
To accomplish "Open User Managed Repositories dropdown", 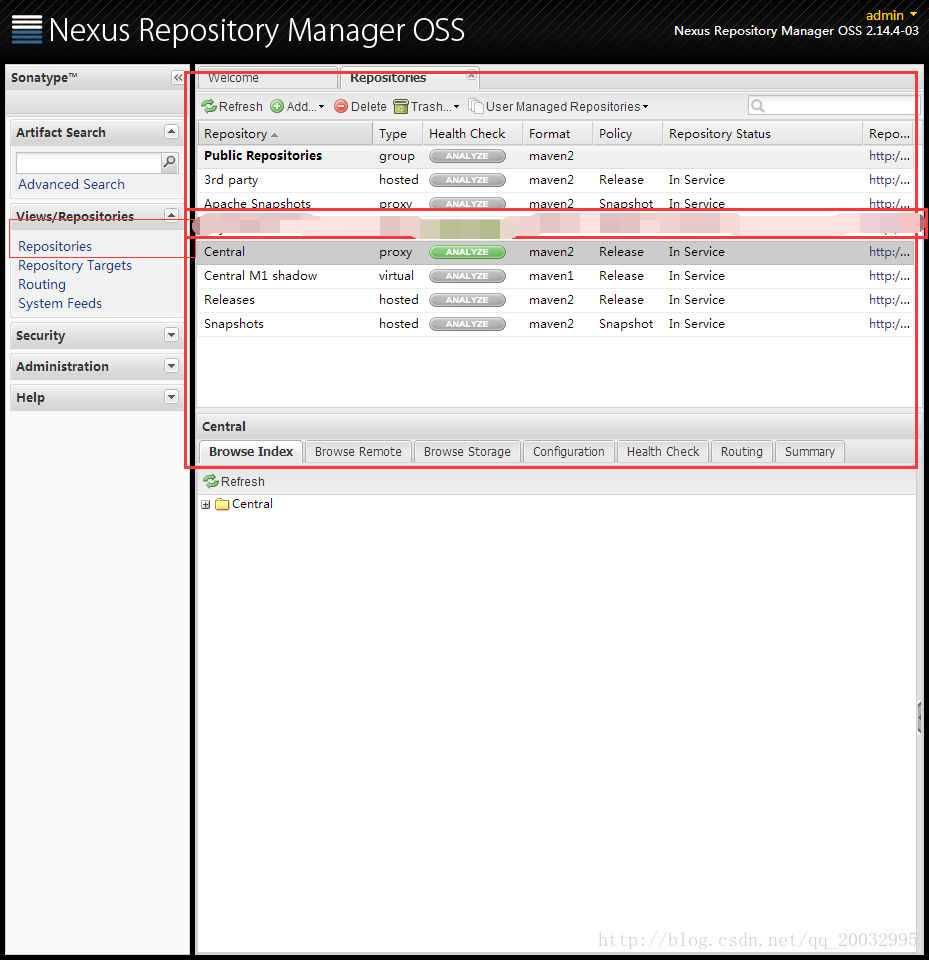I will point(559,107).
